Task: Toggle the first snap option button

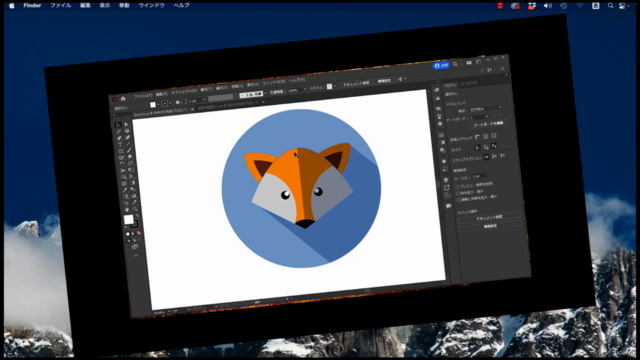Action: click(486, 157)
